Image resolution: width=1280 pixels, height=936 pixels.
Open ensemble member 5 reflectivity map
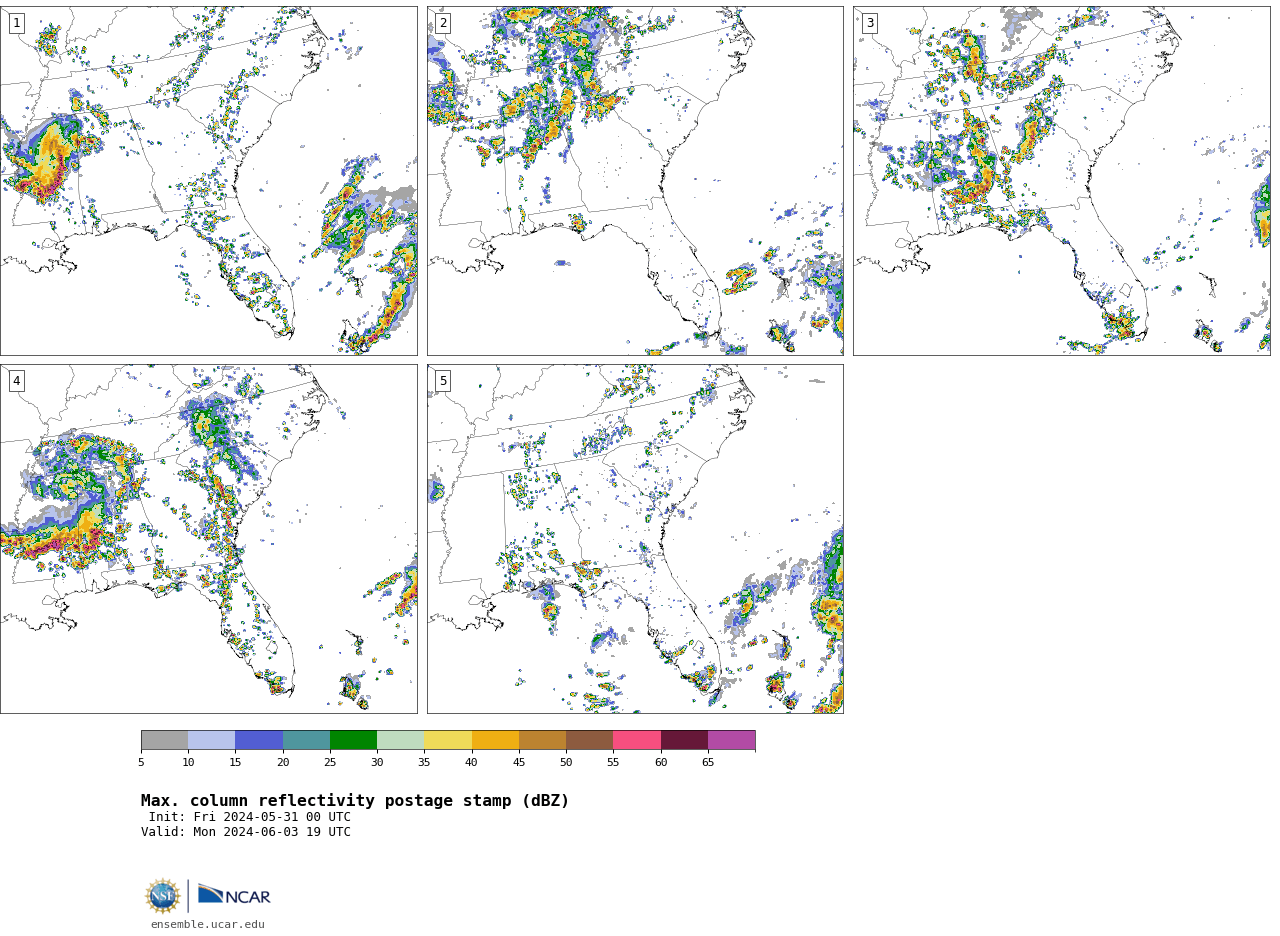(x=635, y=539)
